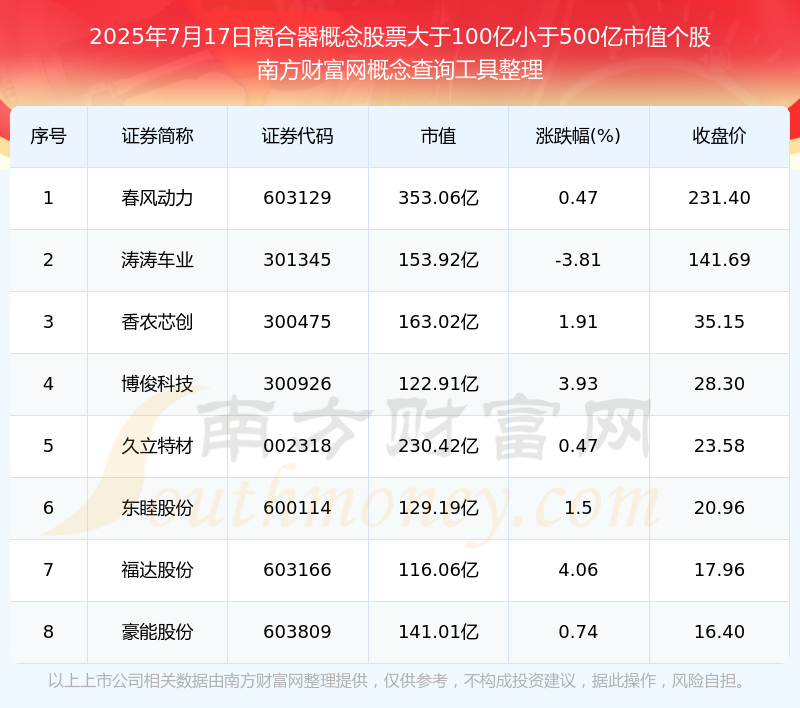The image size is (800, 708).
Task: Select the stock name 香农芯创
Action: coord(157,322)
